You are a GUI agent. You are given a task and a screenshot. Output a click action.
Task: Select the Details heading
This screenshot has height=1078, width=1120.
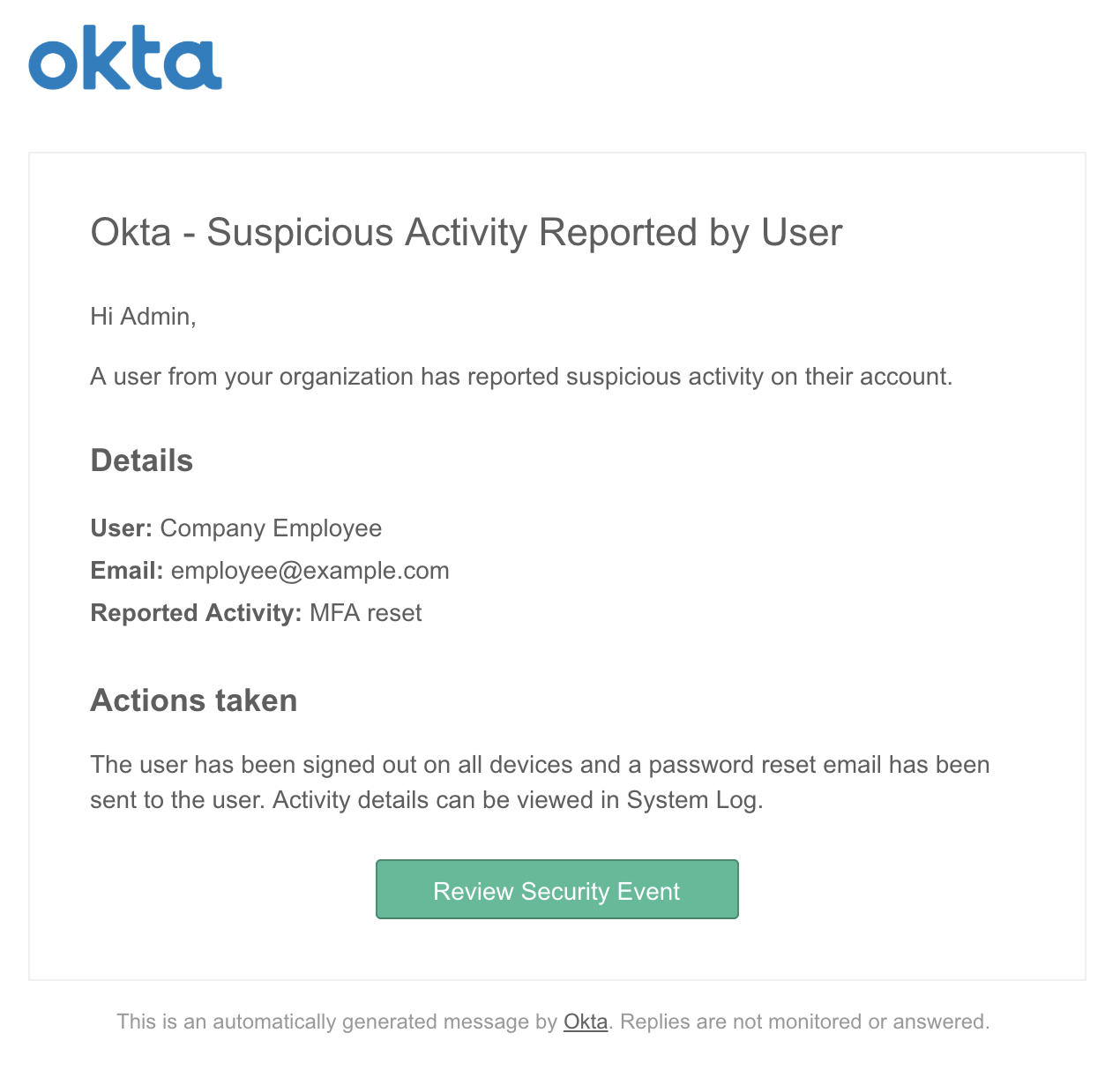tap(141, 460)
